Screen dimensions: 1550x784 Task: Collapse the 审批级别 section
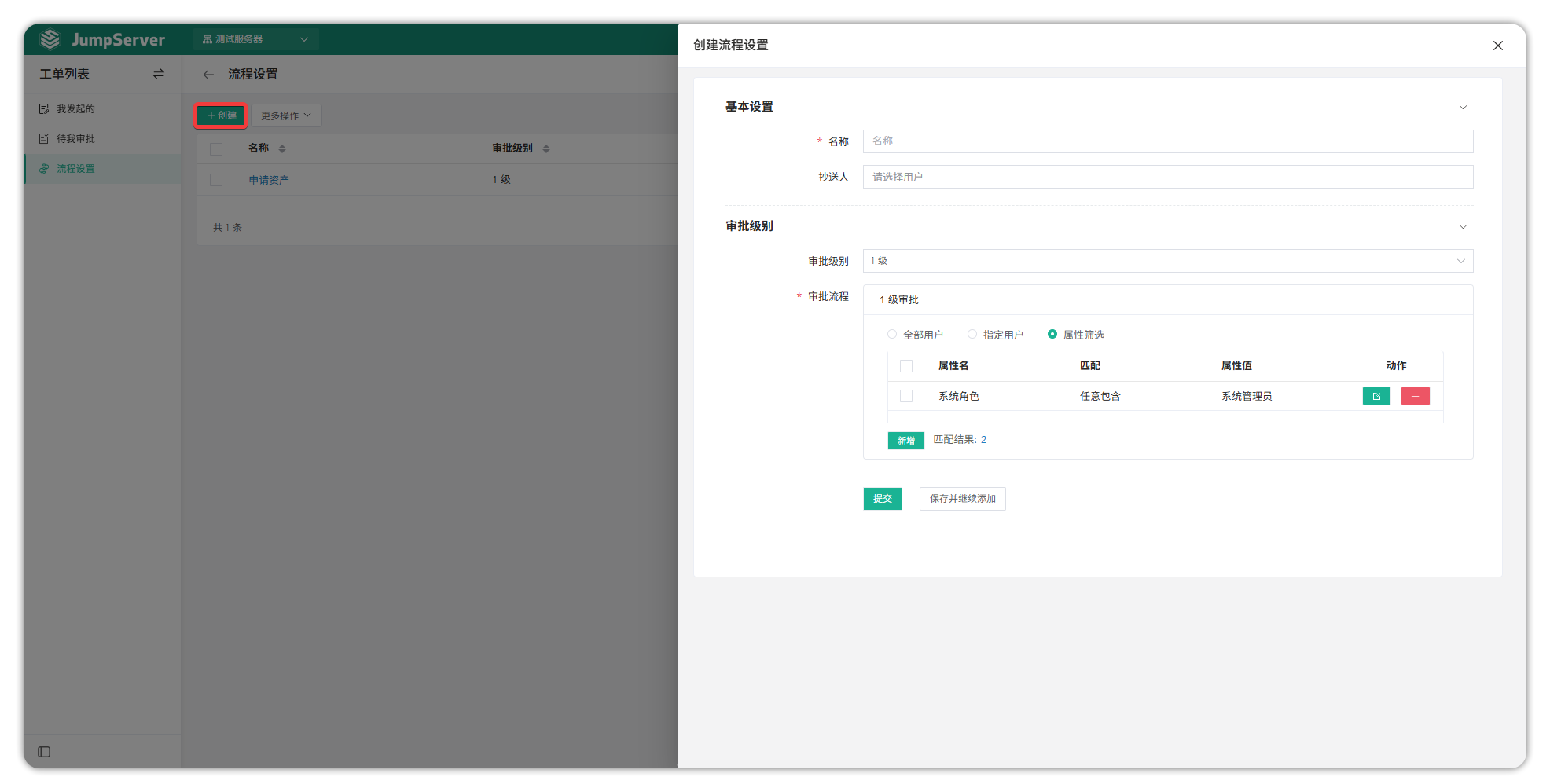pos(1463,227)
